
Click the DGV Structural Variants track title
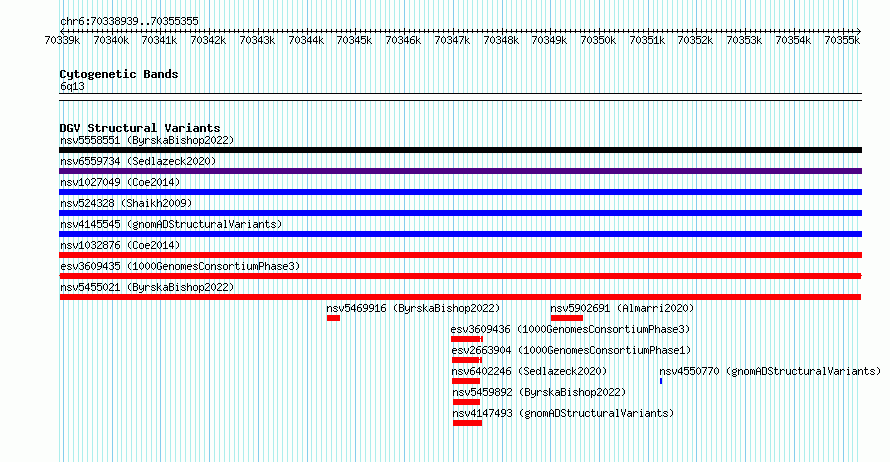[140, 128]
